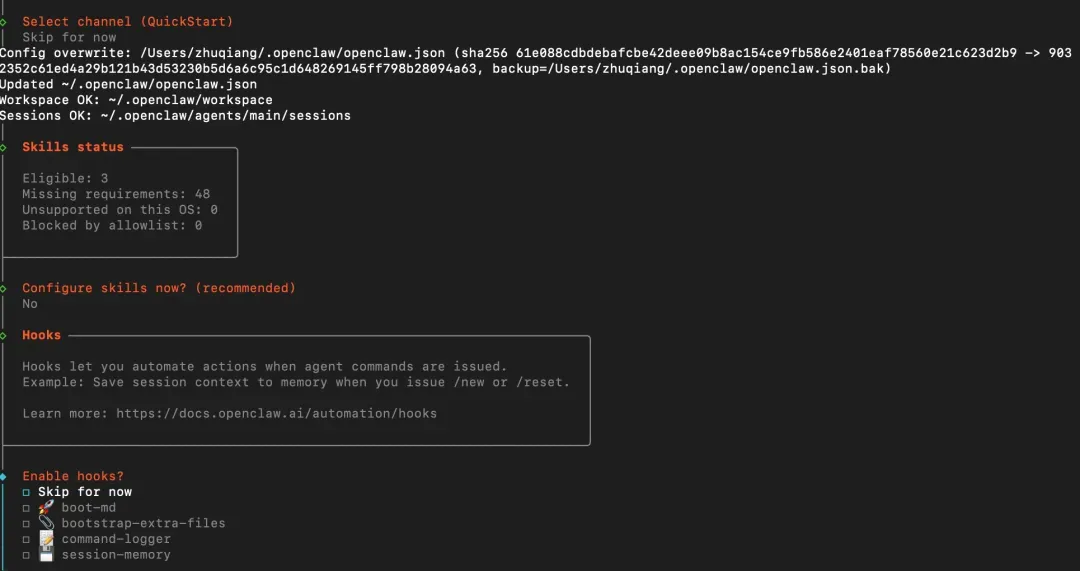Click the green diamond beside Select channel (QuickStart)
The width and height of the screenshot is (1080, 571).
tap(3, 22)
